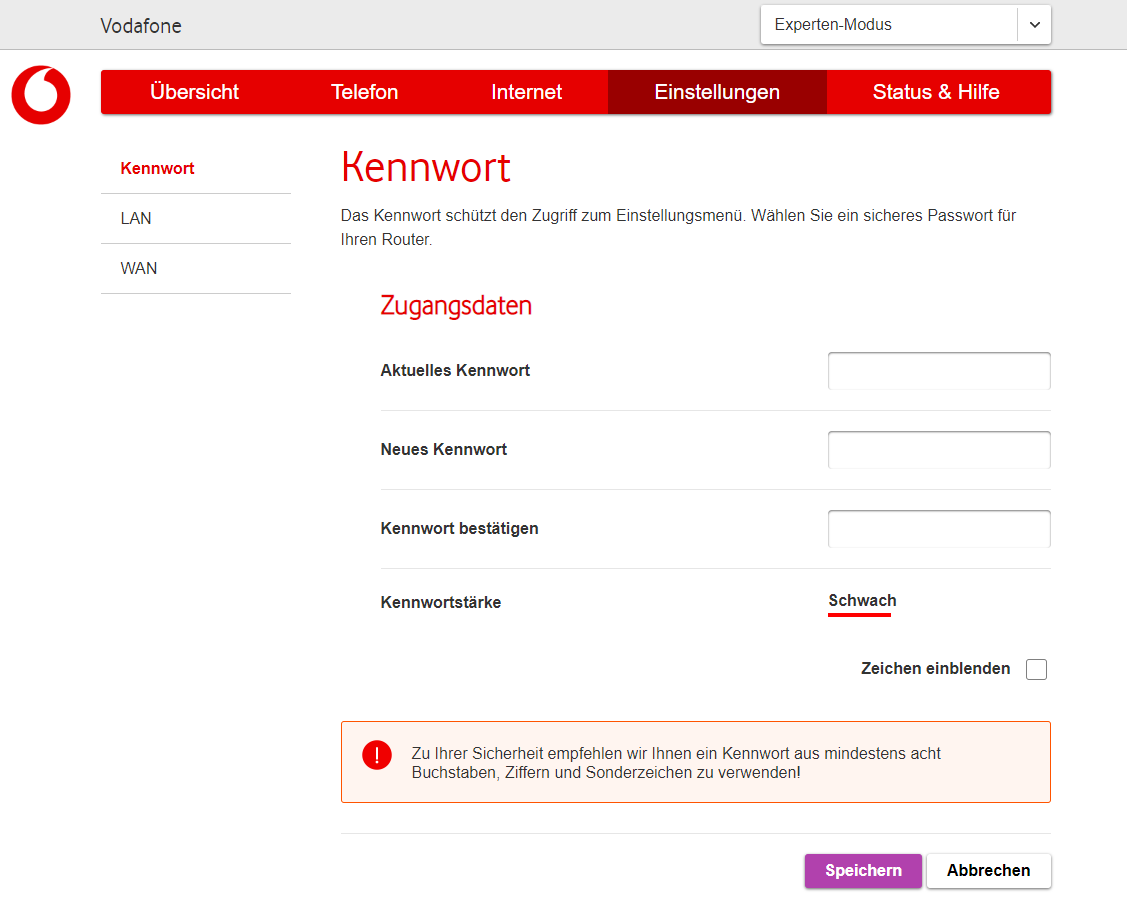The height and width of the screenshot is (915, 1127).
Task: Click the Schwach strength indicator
Action: 862,602
